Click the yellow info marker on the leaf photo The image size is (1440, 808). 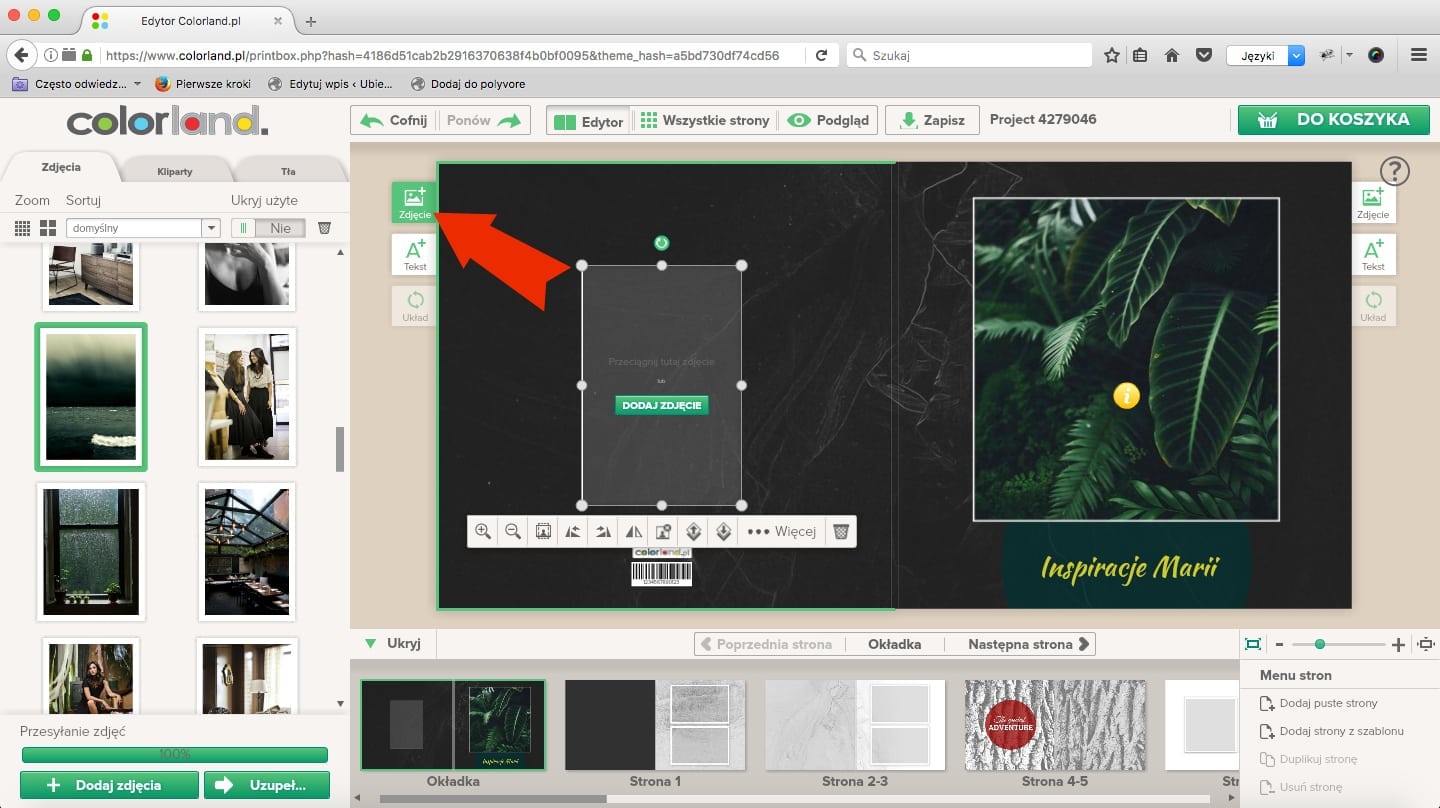pyautogui.click(x=1126, y=396)
